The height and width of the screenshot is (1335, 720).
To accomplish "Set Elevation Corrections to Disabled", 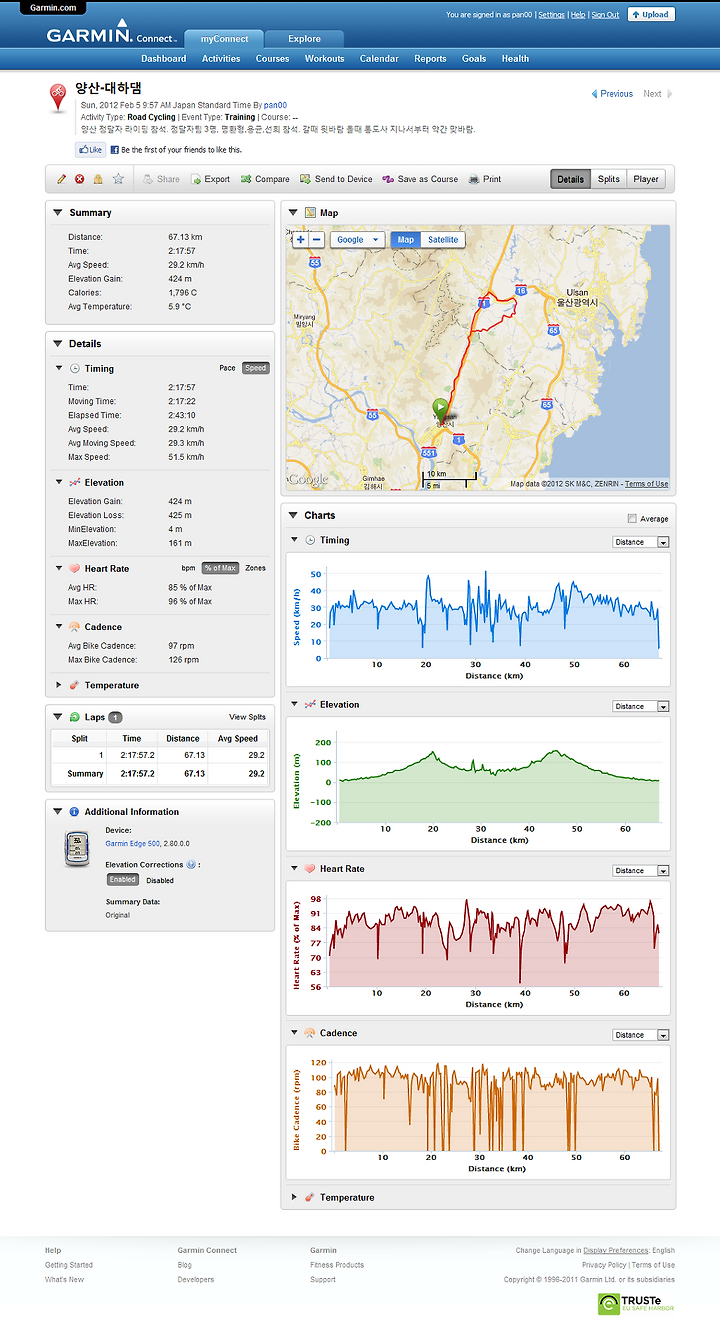I will coord(160,880).
